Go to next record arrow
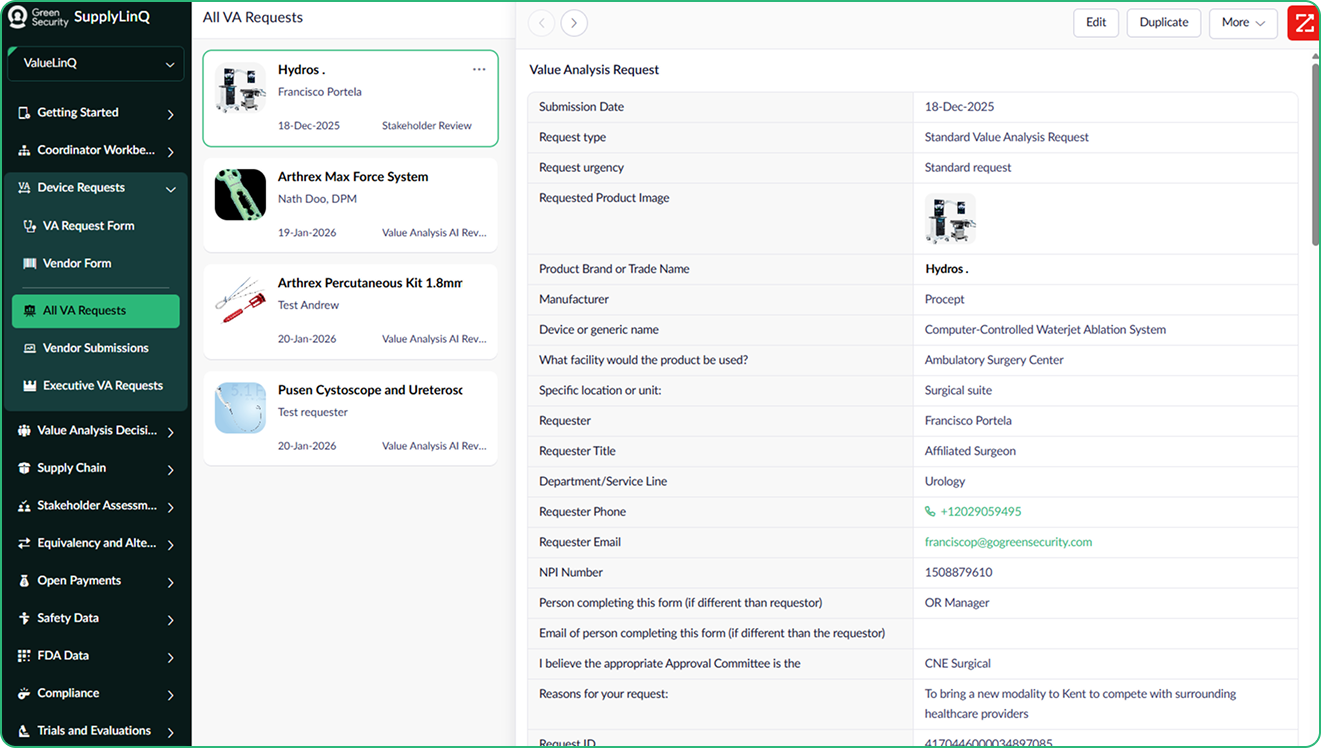1321x748 pixels. 574,23
